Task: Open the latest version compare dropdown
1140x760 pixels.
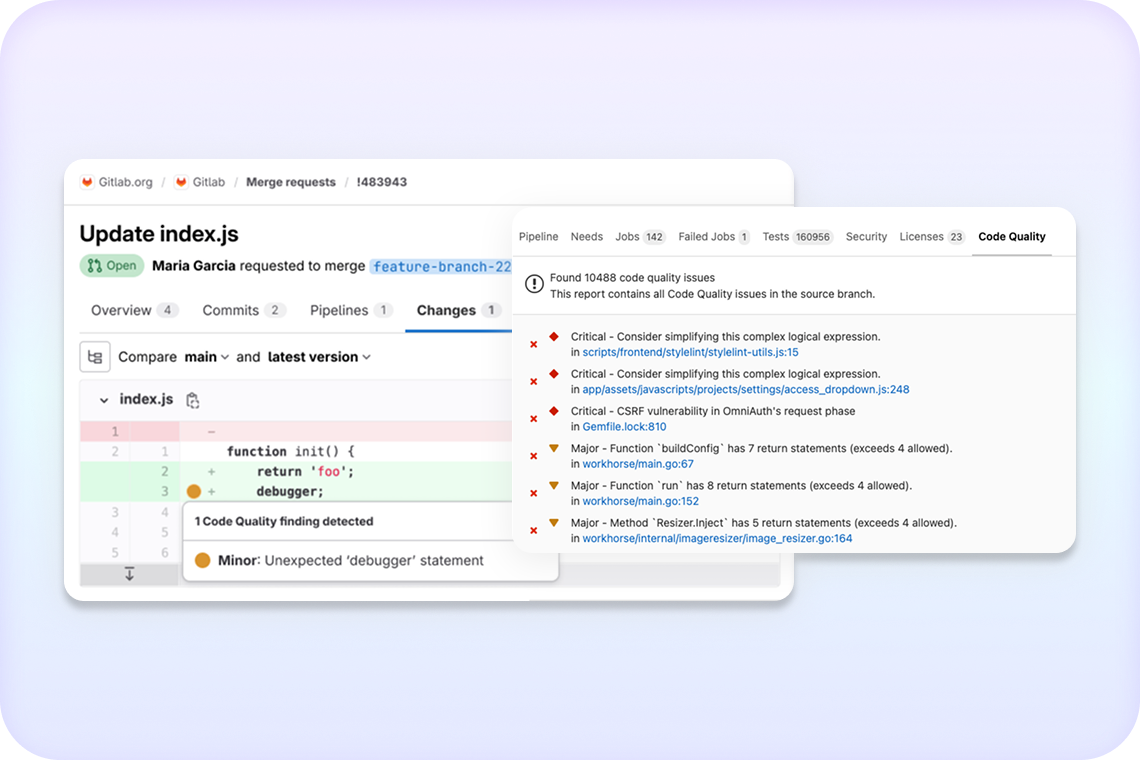Action: click(x=319, y=357)
